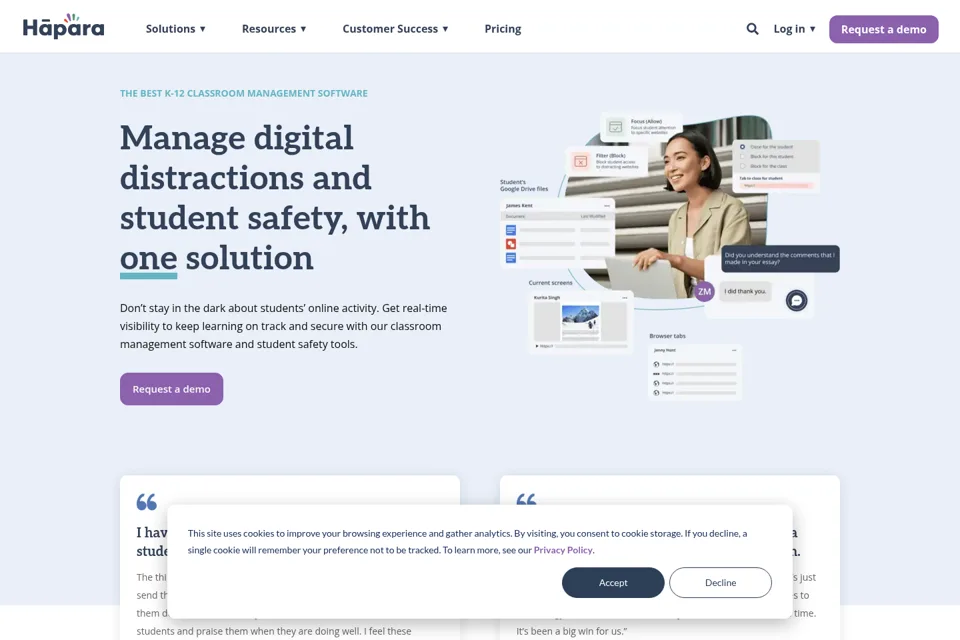Expand the Resources menu
This screenshot has width=960, height=640.
click(x=274, y=29)
